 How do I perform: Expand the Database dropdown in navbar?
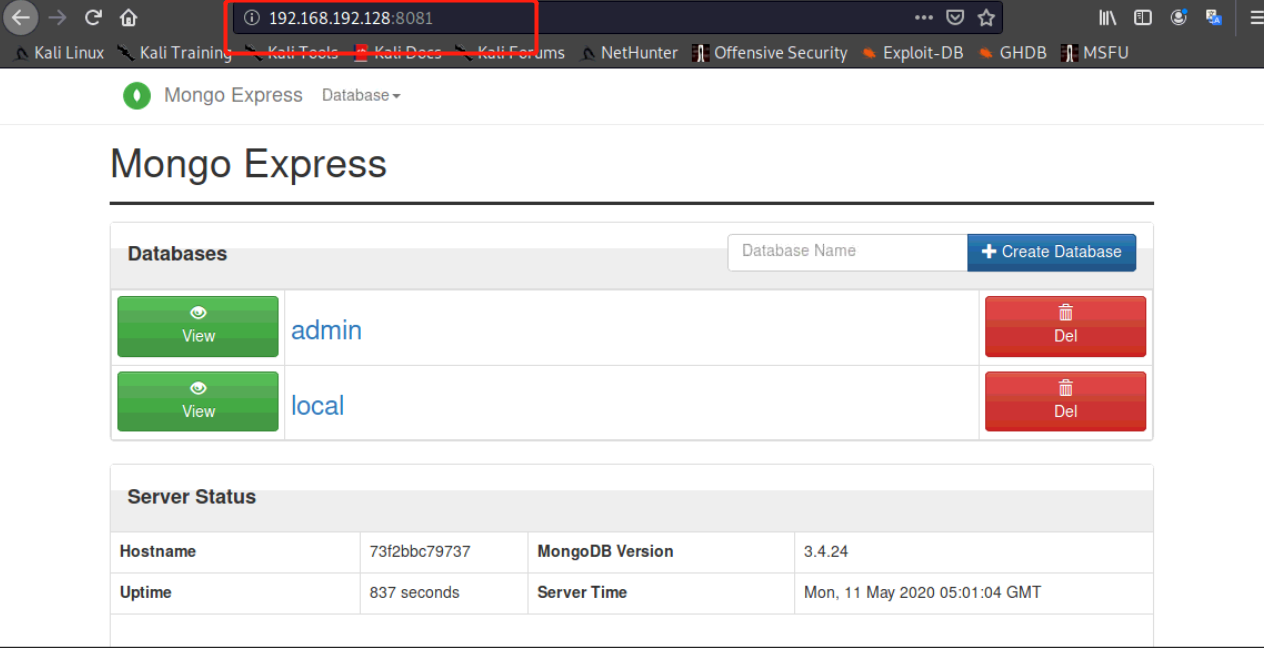tap(361, 95)
